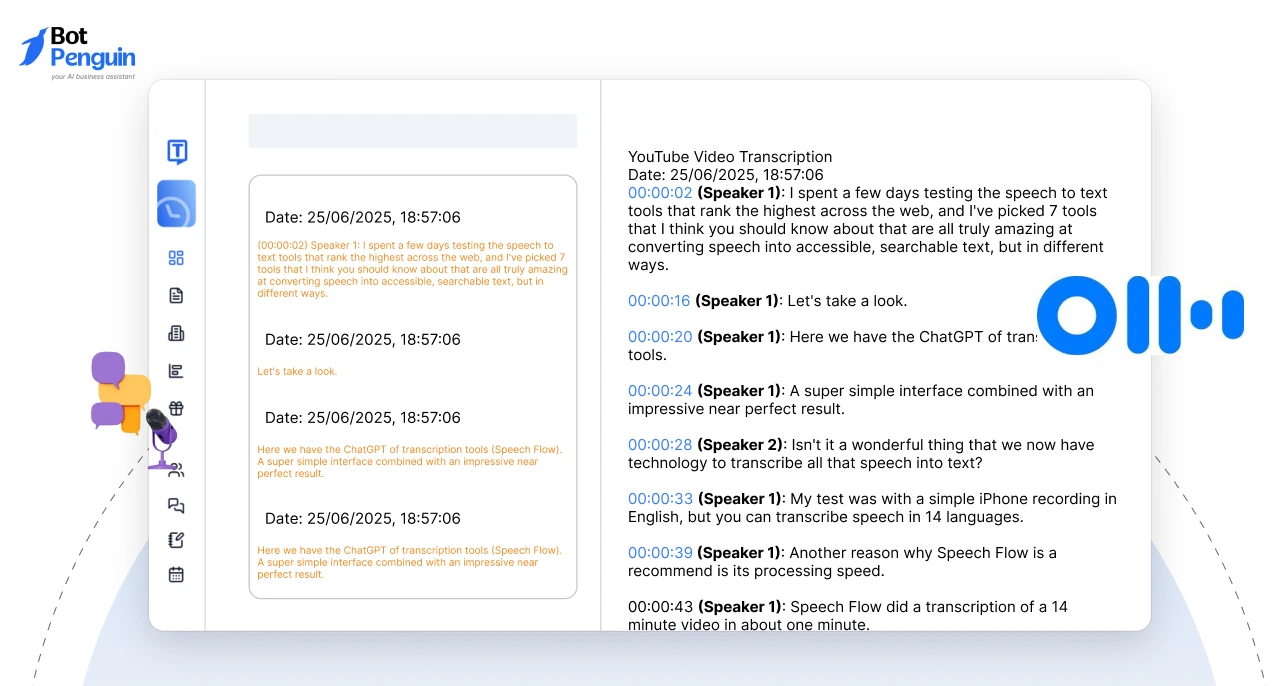1288x686 pixels.
Task: Click the dashboard grid icon in the sidebar
Action: click(176, 257)
